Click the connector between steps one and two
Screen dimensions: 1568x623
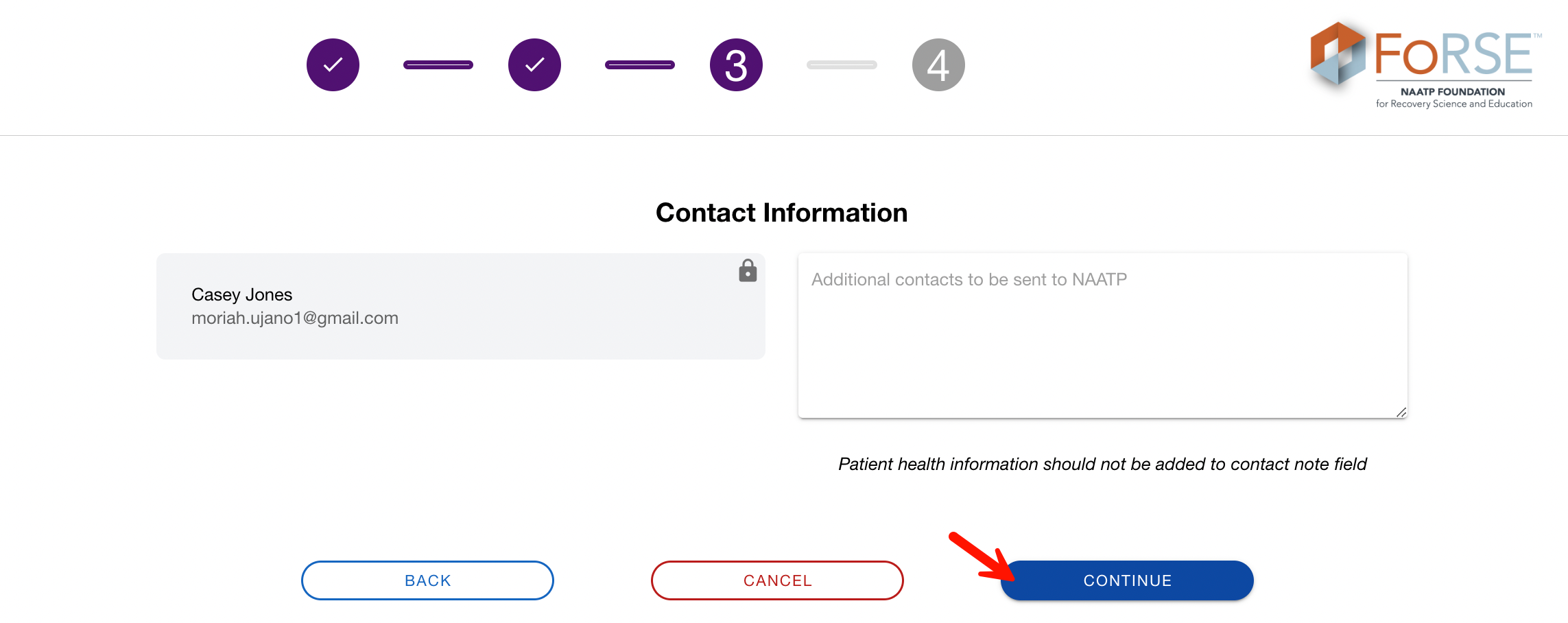[438, 64]
